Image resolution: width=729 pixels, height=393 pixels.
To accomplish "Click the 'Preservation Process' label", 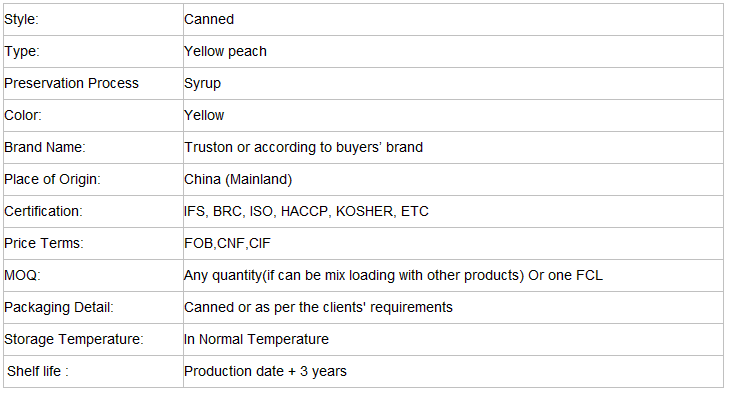I will (71, 83).
